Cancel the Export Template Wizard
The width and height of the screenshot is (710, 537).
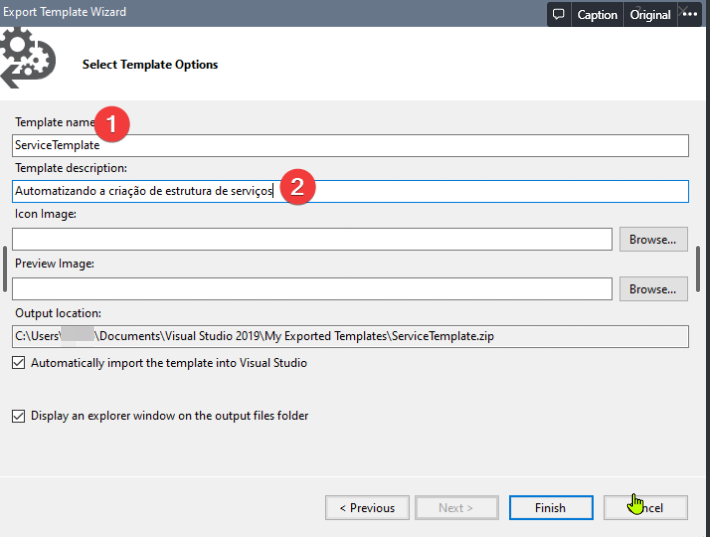pos(645,508)
